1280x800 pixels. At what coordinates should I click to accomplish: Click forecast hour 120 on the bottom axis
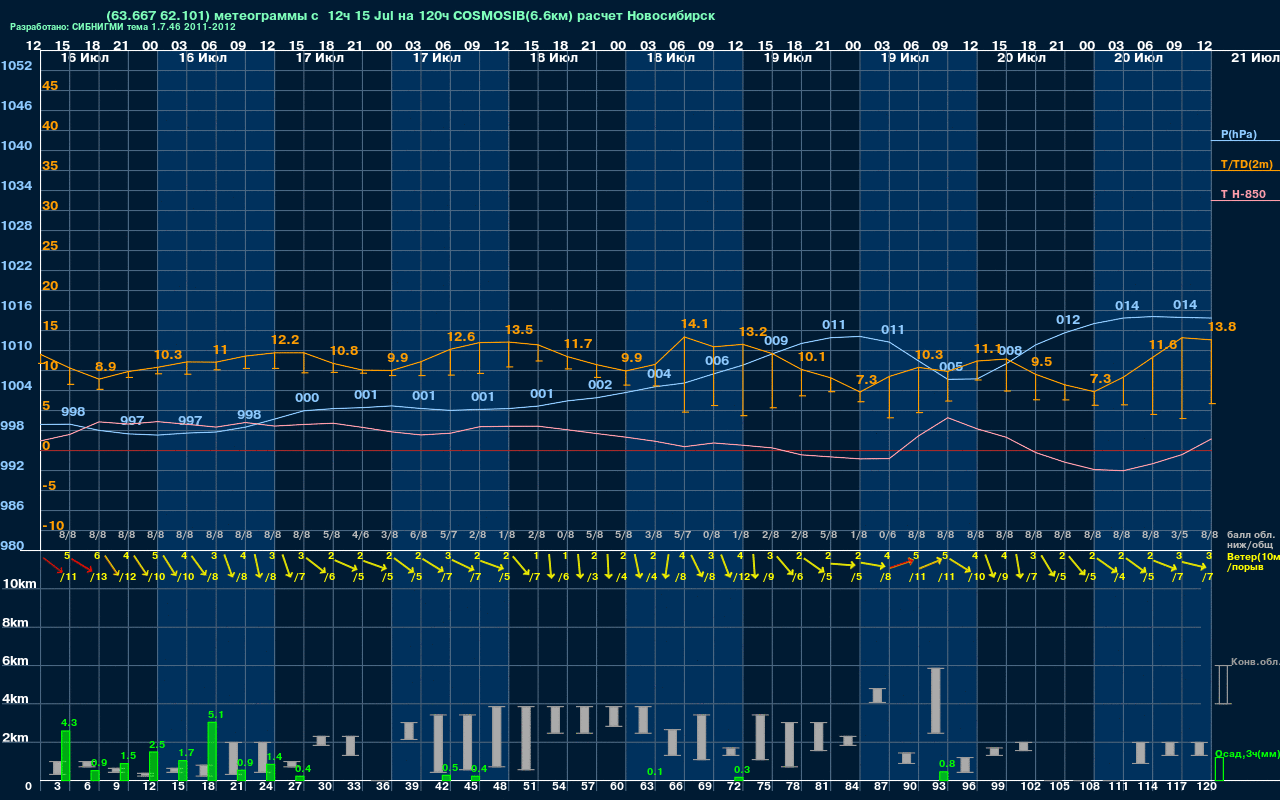pyautogui.click(x=1207, y=788)
